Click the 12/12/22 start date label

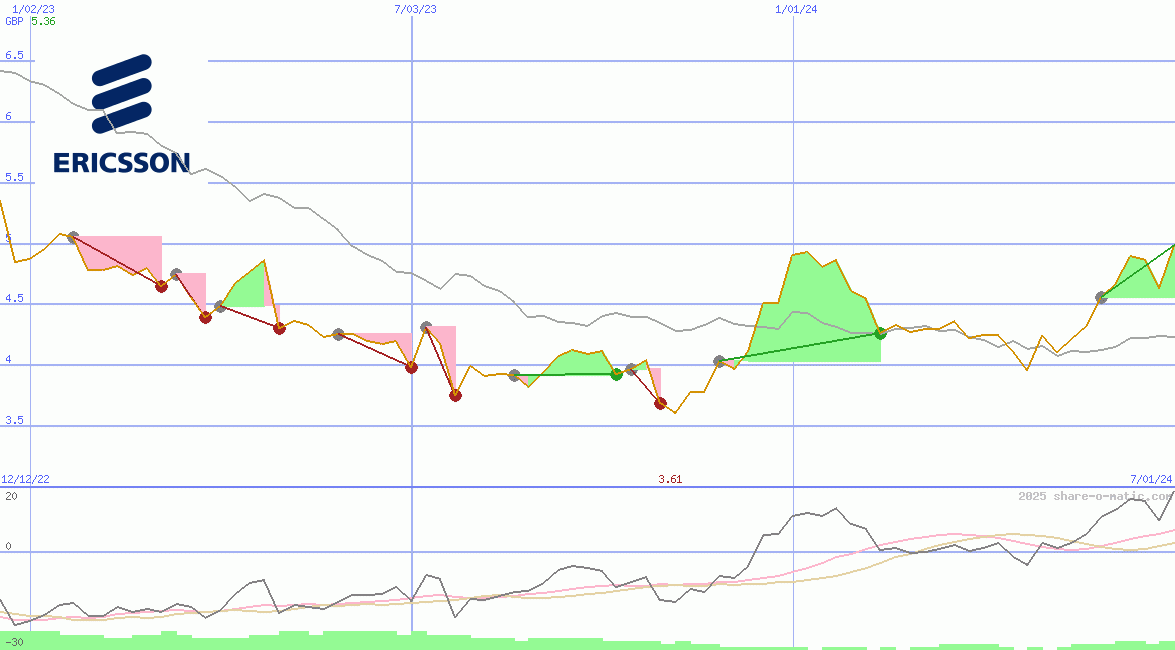point(27,480)
